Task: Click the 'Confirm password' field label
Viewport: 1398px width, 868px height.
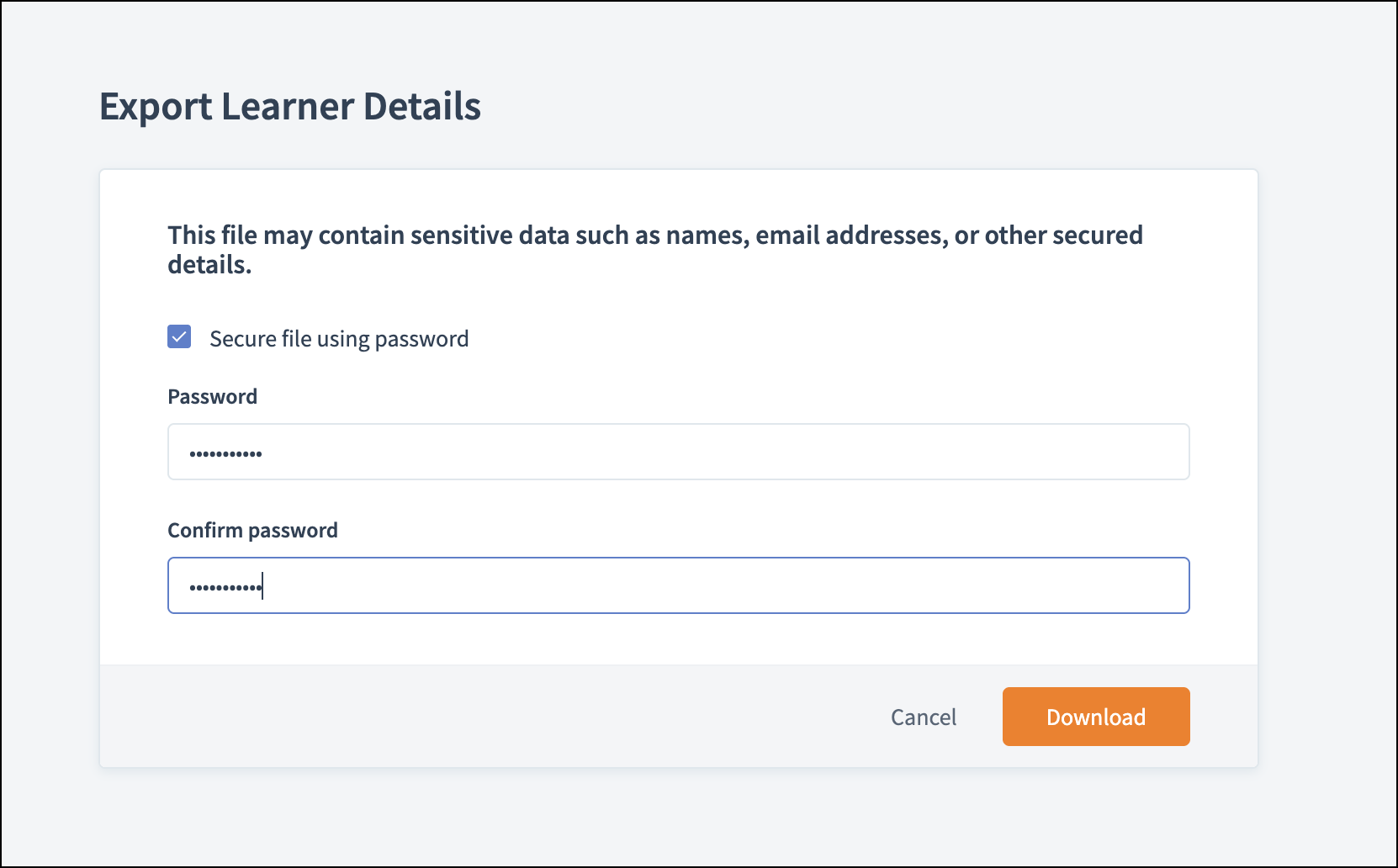Action: (x=252, y=531)
